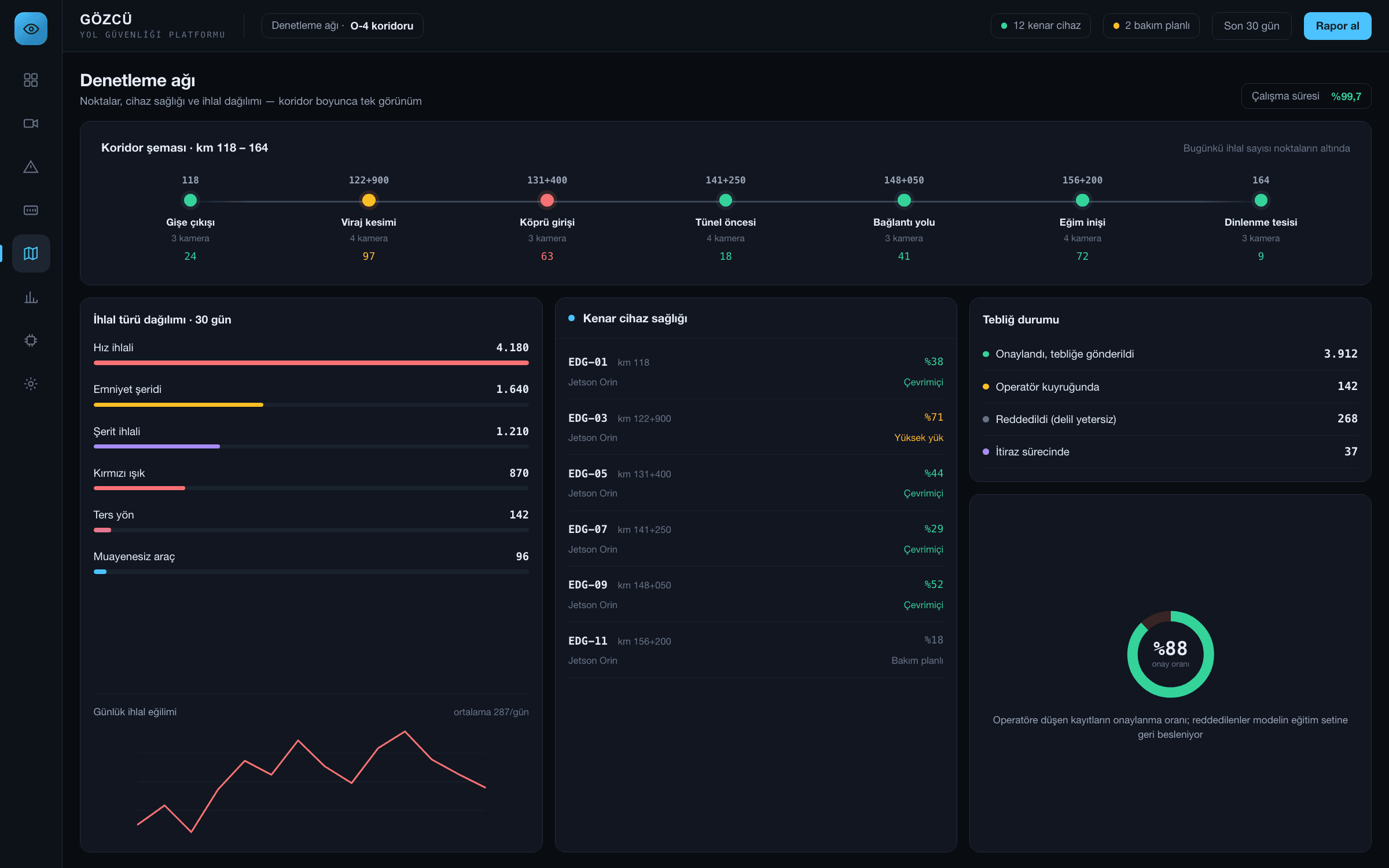Open the camera icon in sidebar
1389x868 pixels.
click(31, 123)
